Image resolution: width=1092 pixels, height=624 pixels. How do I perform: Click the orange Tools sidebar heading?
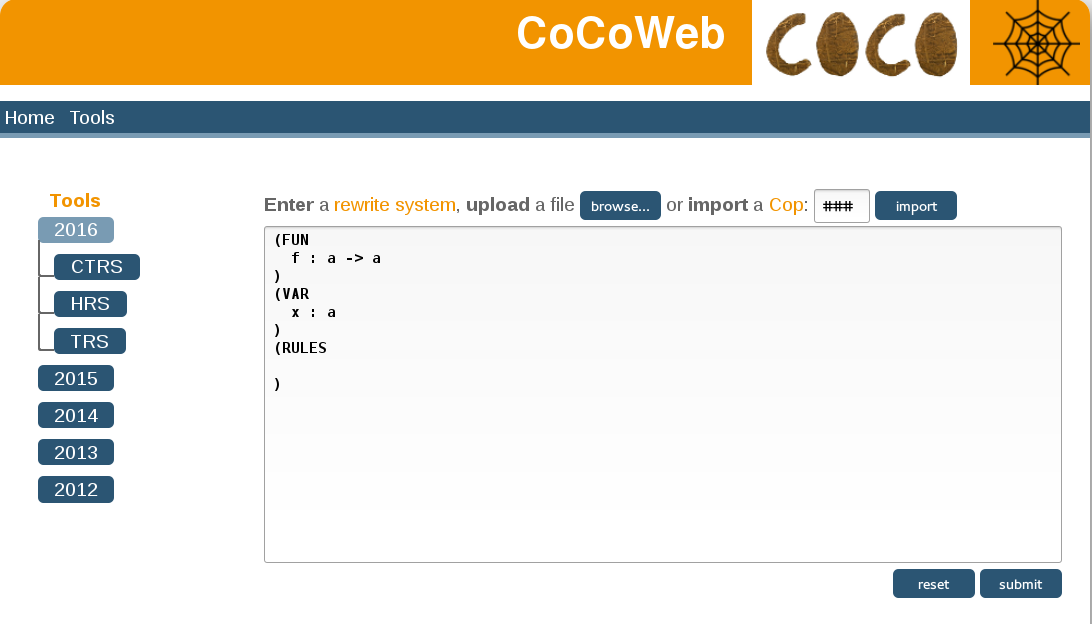click(75, 201)
